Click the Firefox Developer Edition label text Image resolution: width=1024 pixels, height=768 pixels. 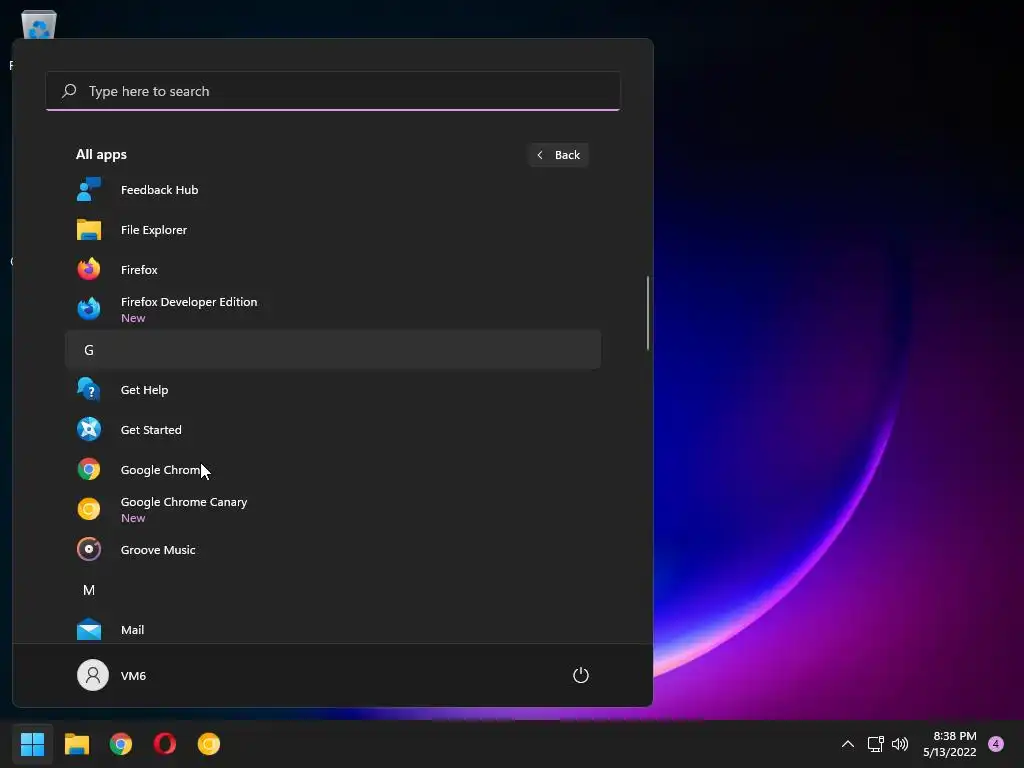(x=189, y=302)
